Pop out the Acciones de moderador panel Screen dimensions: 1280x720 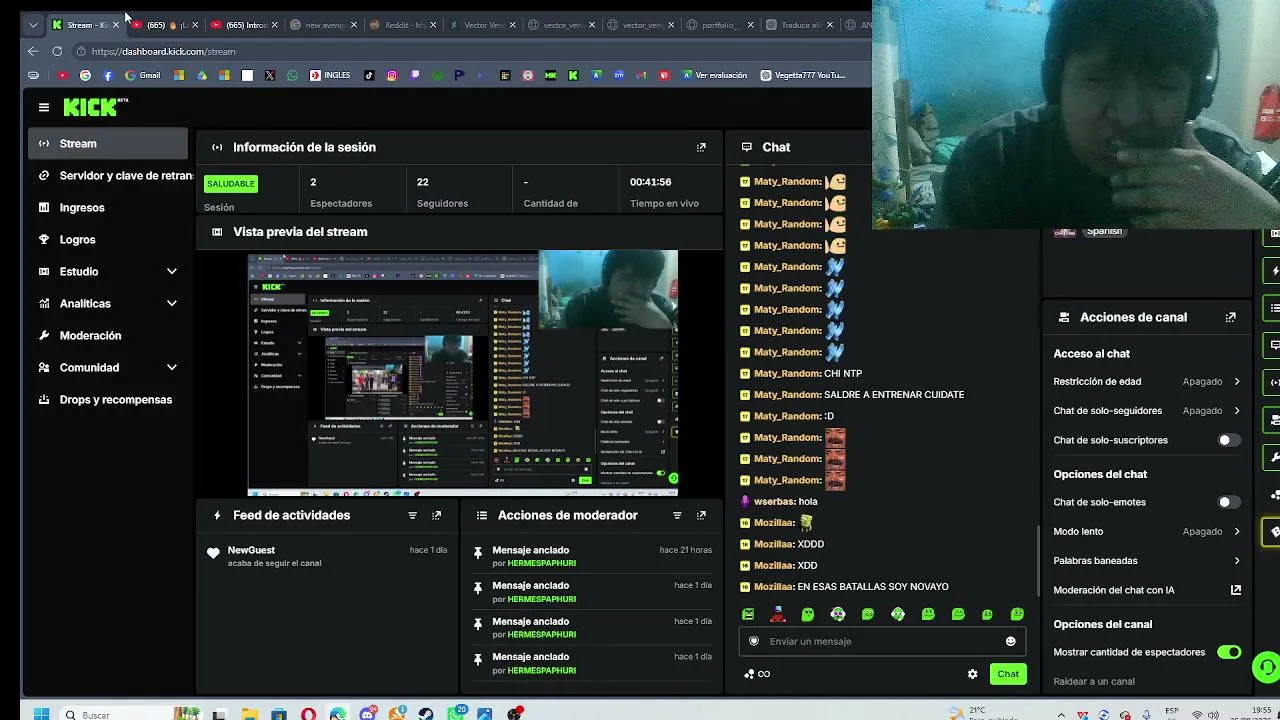[701, 515]
